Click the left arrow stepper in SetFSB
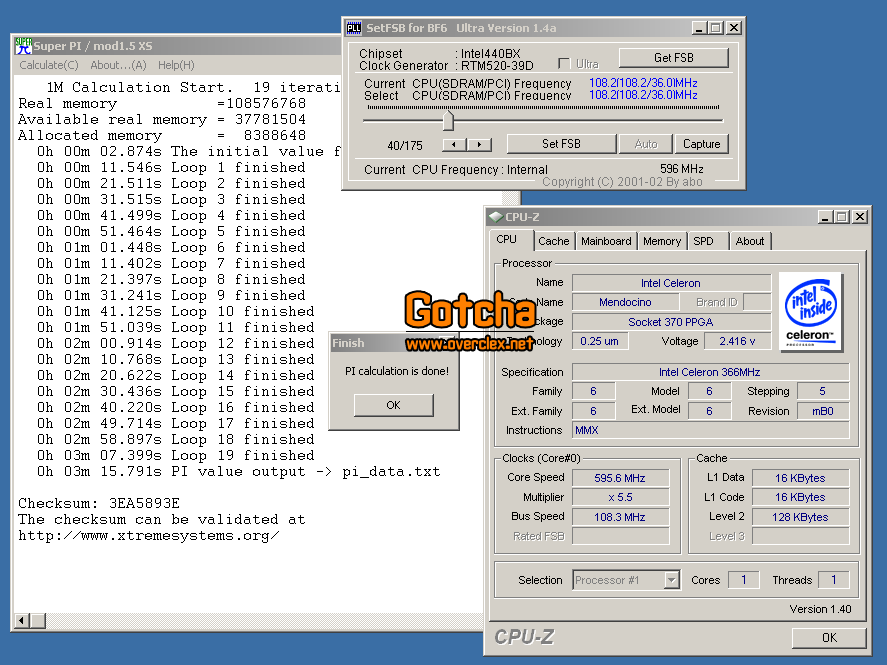 point(454,145)
